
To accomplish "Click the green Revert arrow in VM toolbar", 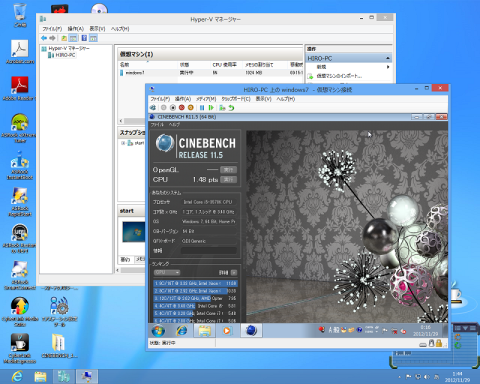I will tap(231, 108).
